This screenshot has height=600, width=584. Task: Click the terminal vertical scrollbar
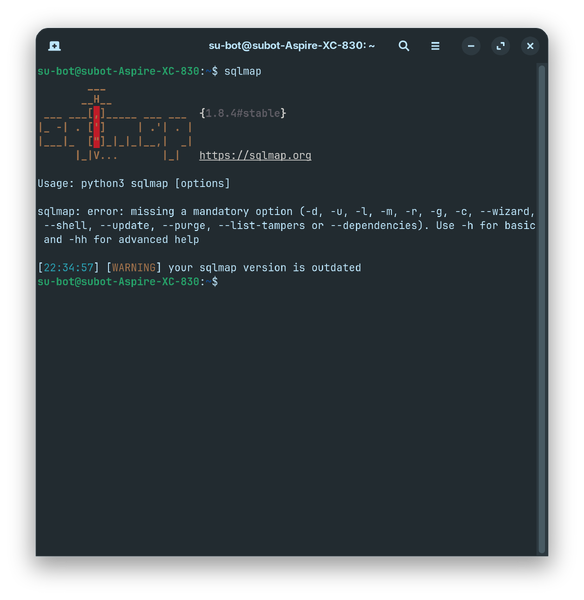pyautogui.click(x=542, y=309)
